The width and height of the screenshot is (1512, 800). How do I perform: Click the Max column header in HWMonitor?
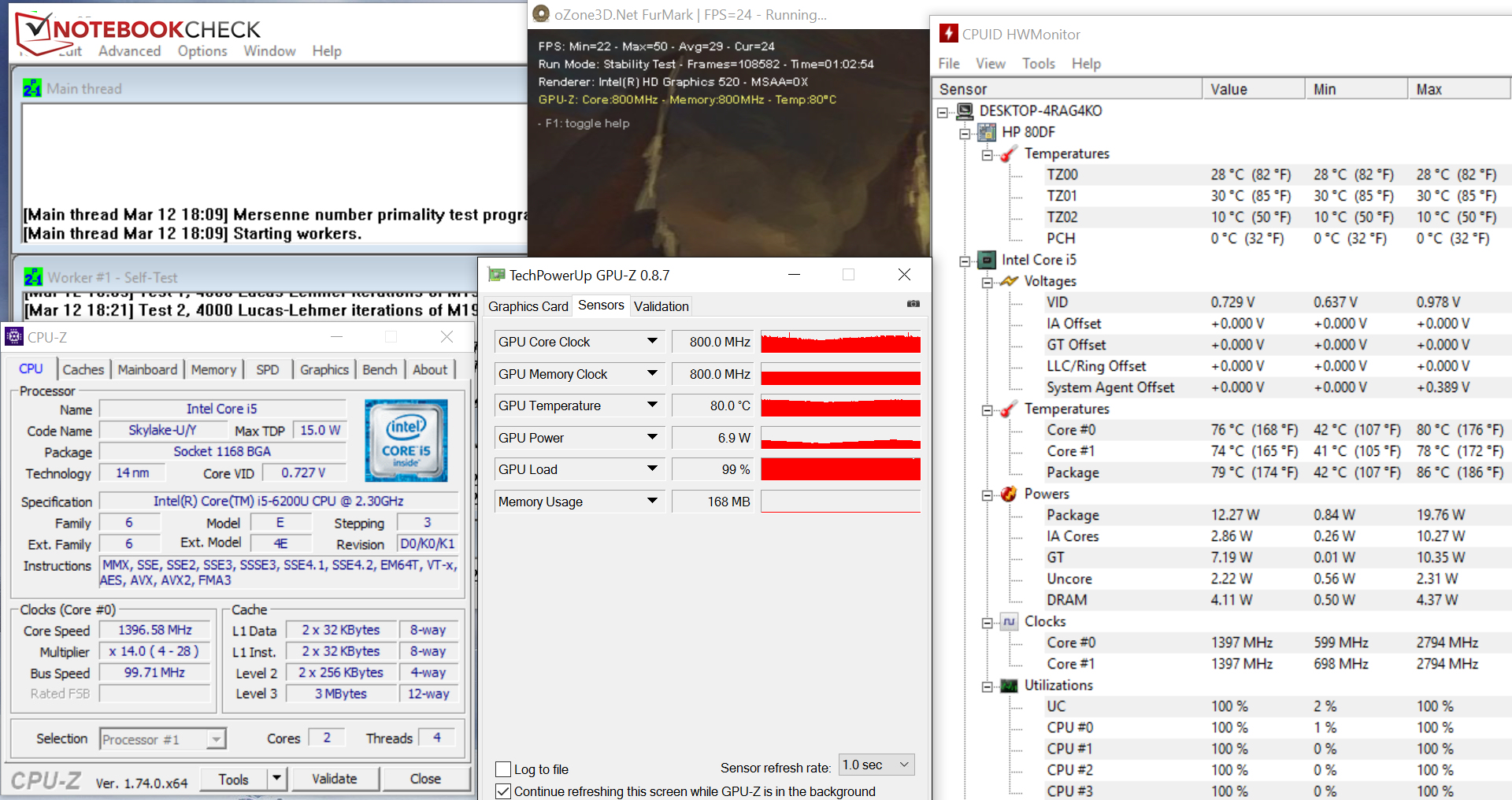coord(1459,89)
